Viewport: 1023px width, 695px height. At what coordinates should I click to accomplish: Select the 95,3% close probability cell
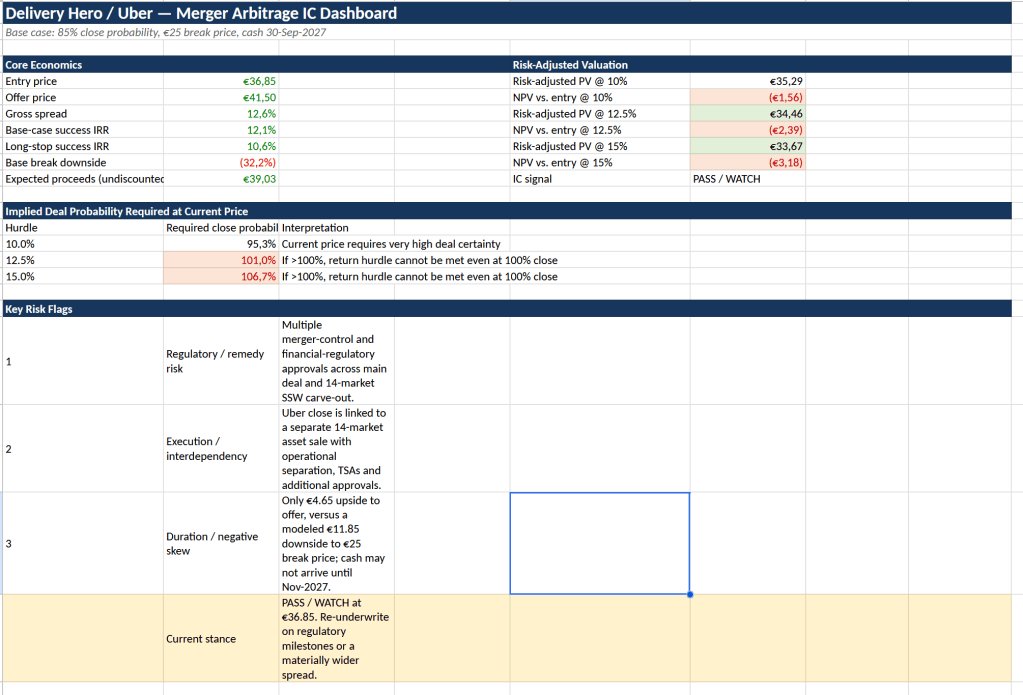221,243
